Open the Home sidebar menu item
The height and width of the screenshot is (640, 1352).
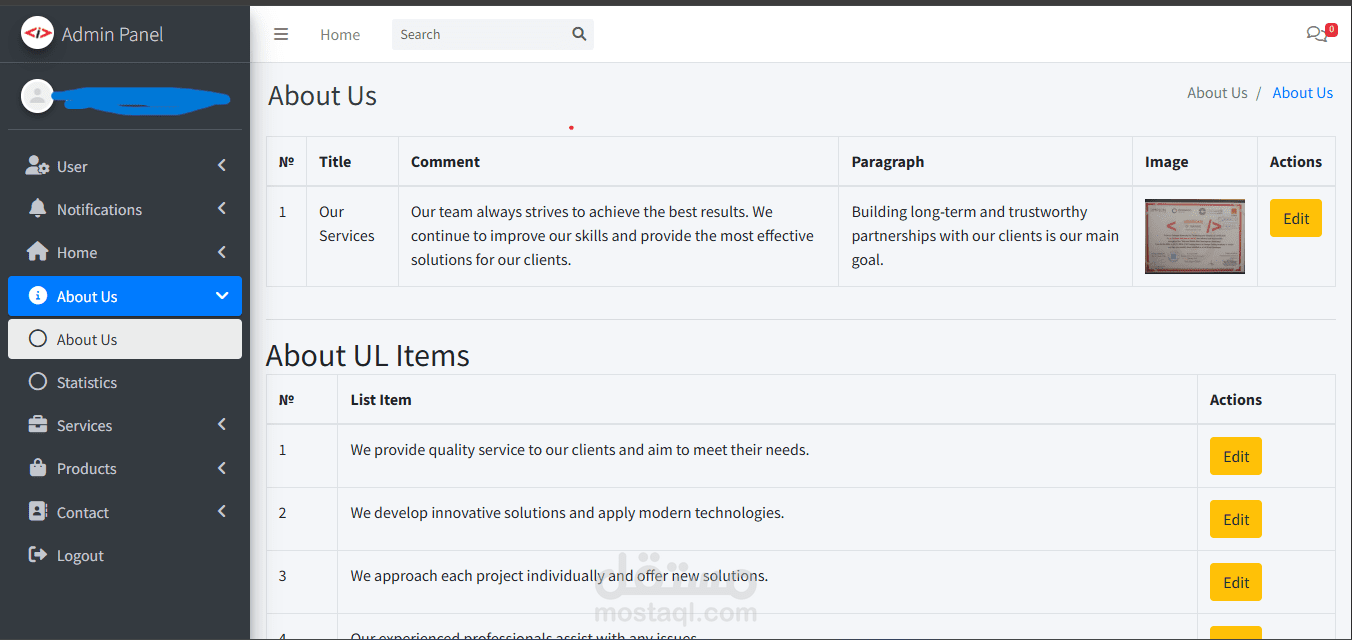tap(77, 252)
